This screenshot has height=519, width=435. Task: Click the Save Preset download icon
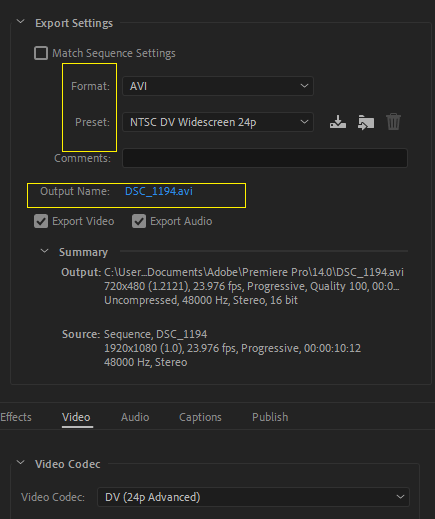coord(338,122)
